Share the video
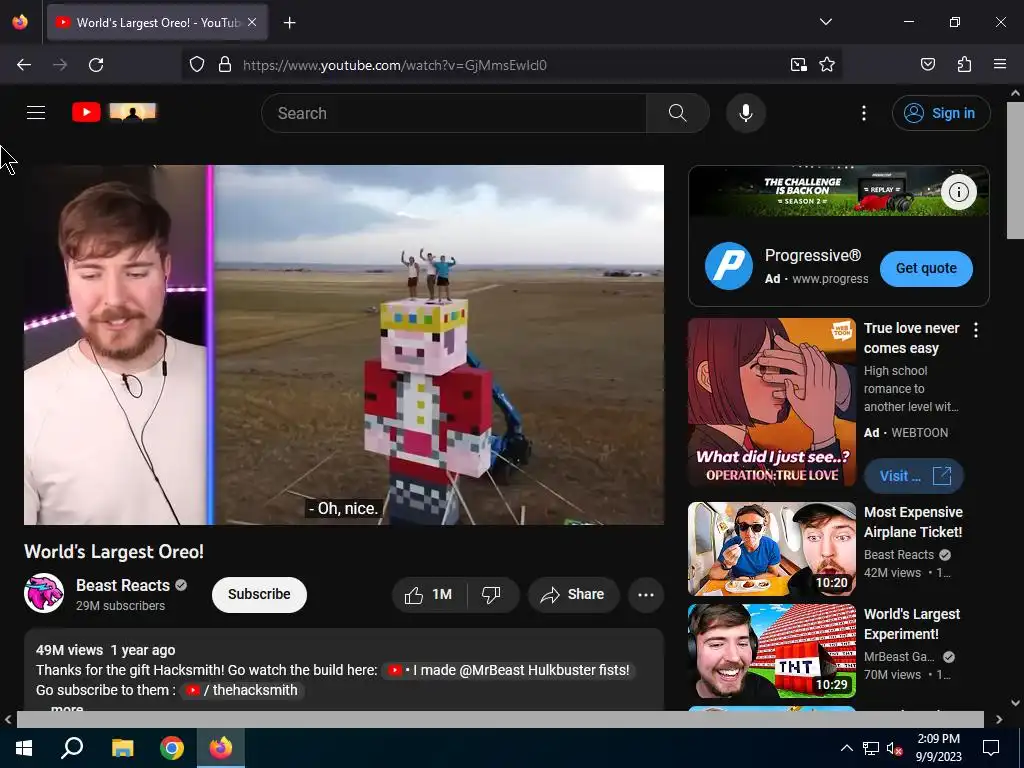This screenshot has width=1024, height=768. pyautogui.click(x=573, y=594)
